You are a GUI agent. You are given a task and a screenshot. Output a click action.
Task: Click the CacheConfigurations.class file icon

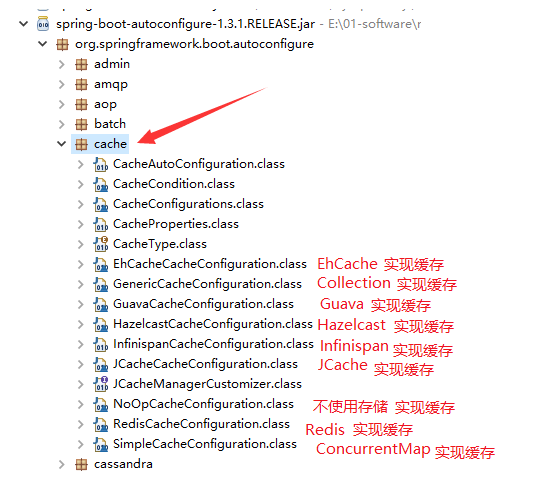[101, 204]
